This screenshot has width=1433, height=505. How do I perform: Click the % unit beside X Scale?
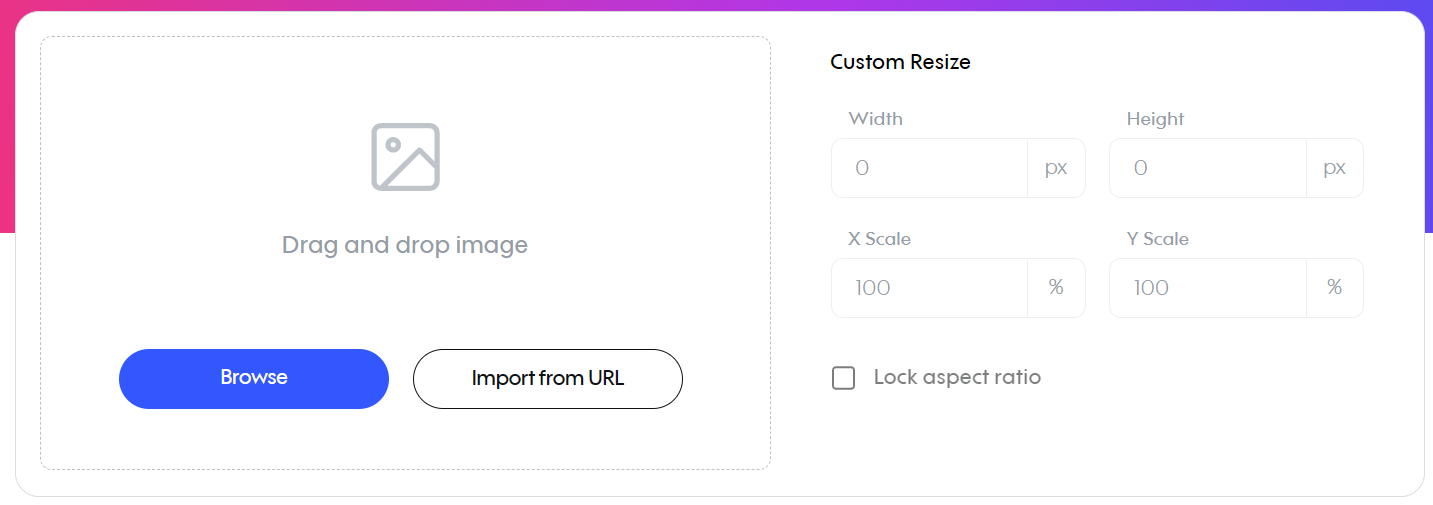pos(1056,288)
